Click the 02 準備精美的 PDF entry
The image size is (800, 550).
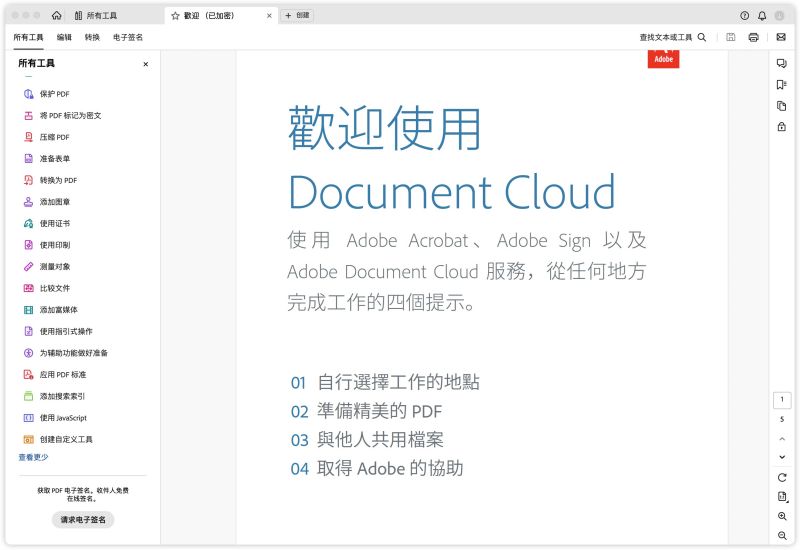[x=366, y=411]
